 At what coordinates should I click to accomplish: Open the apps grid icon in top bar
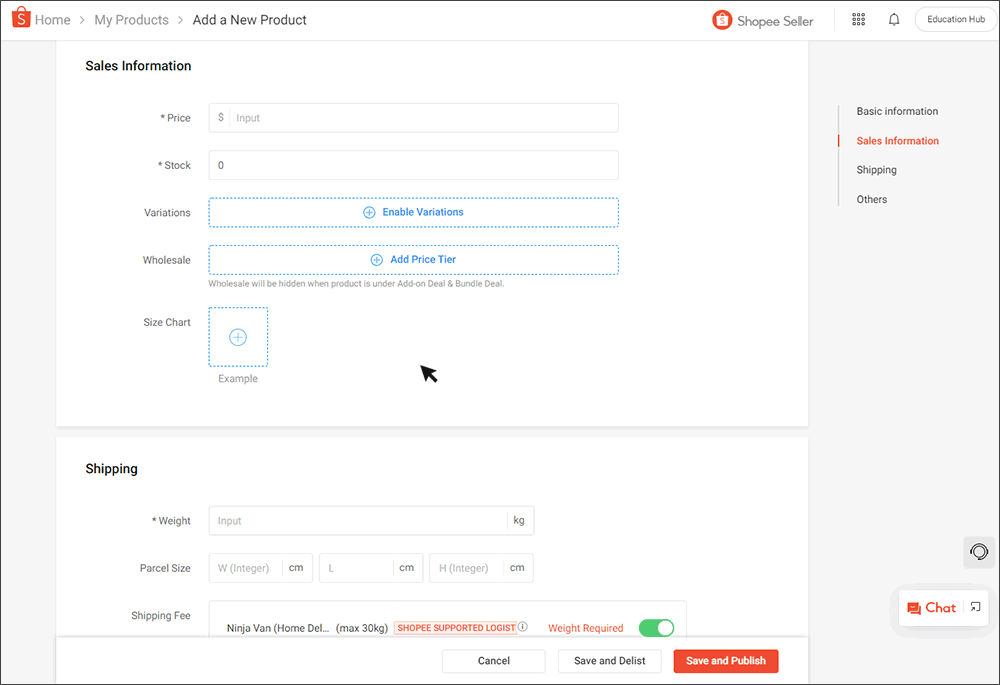pyautogui.click(x=858, y=19)
